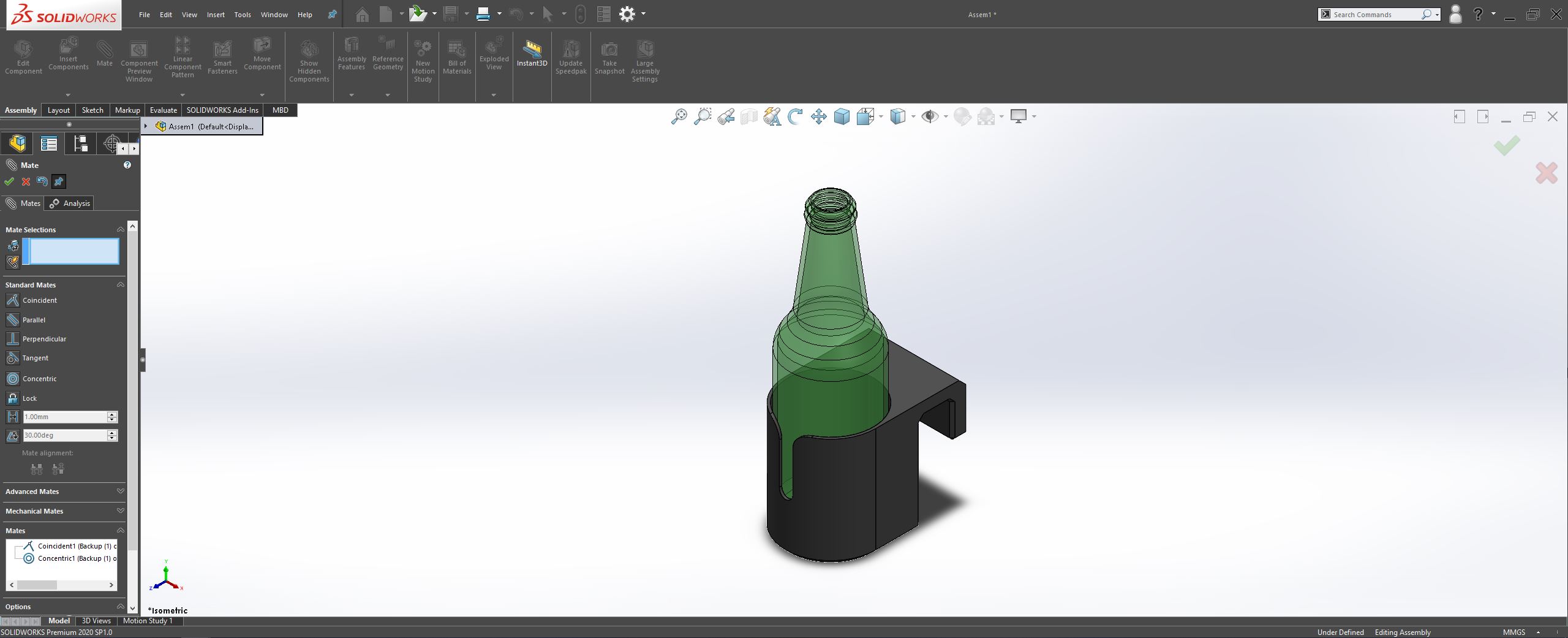The height and width of the screenshot is (638, 1568).
Task: Open the Insert menu
Action: (214, 14)
